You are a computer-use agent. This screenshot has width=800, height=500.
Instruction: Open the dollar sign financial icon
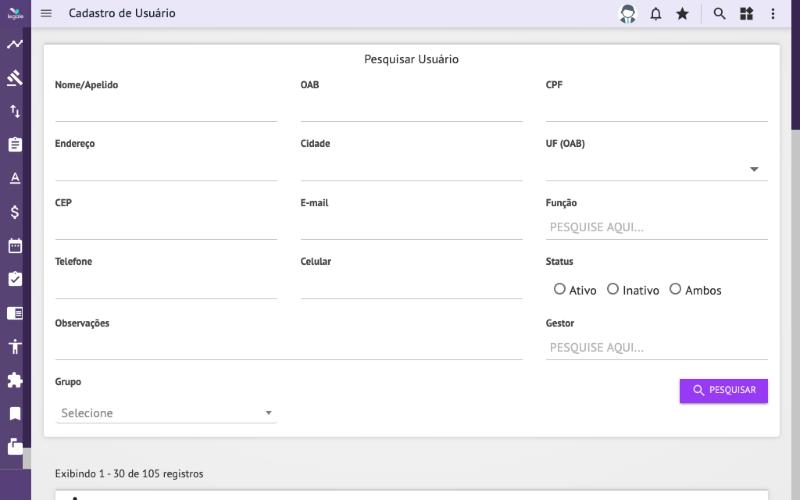[x=15, y=212]
